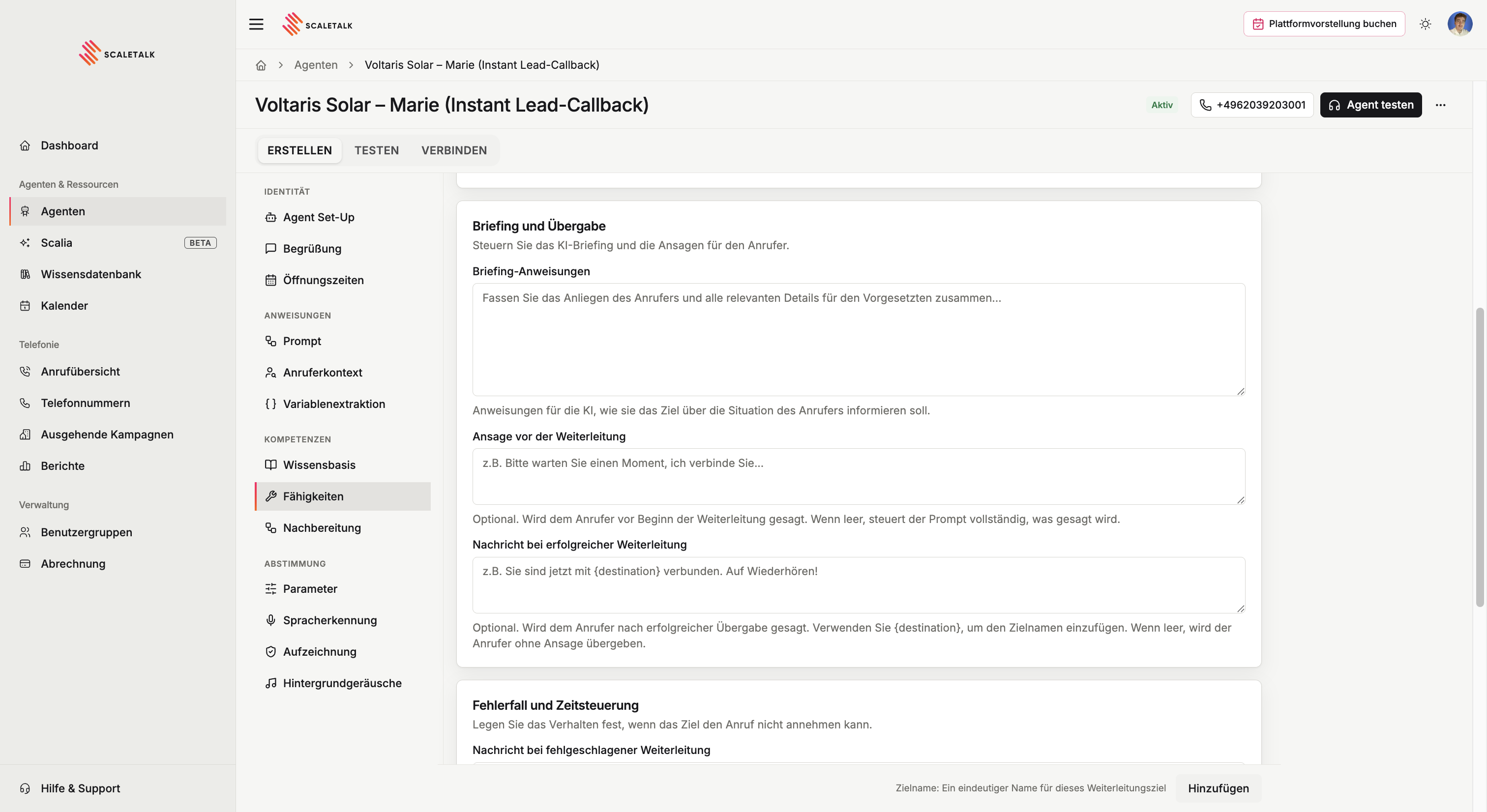Click the ScaleTalk logo in top bar
Screen dimensions: 1487x812
click(x=318, y=24)
